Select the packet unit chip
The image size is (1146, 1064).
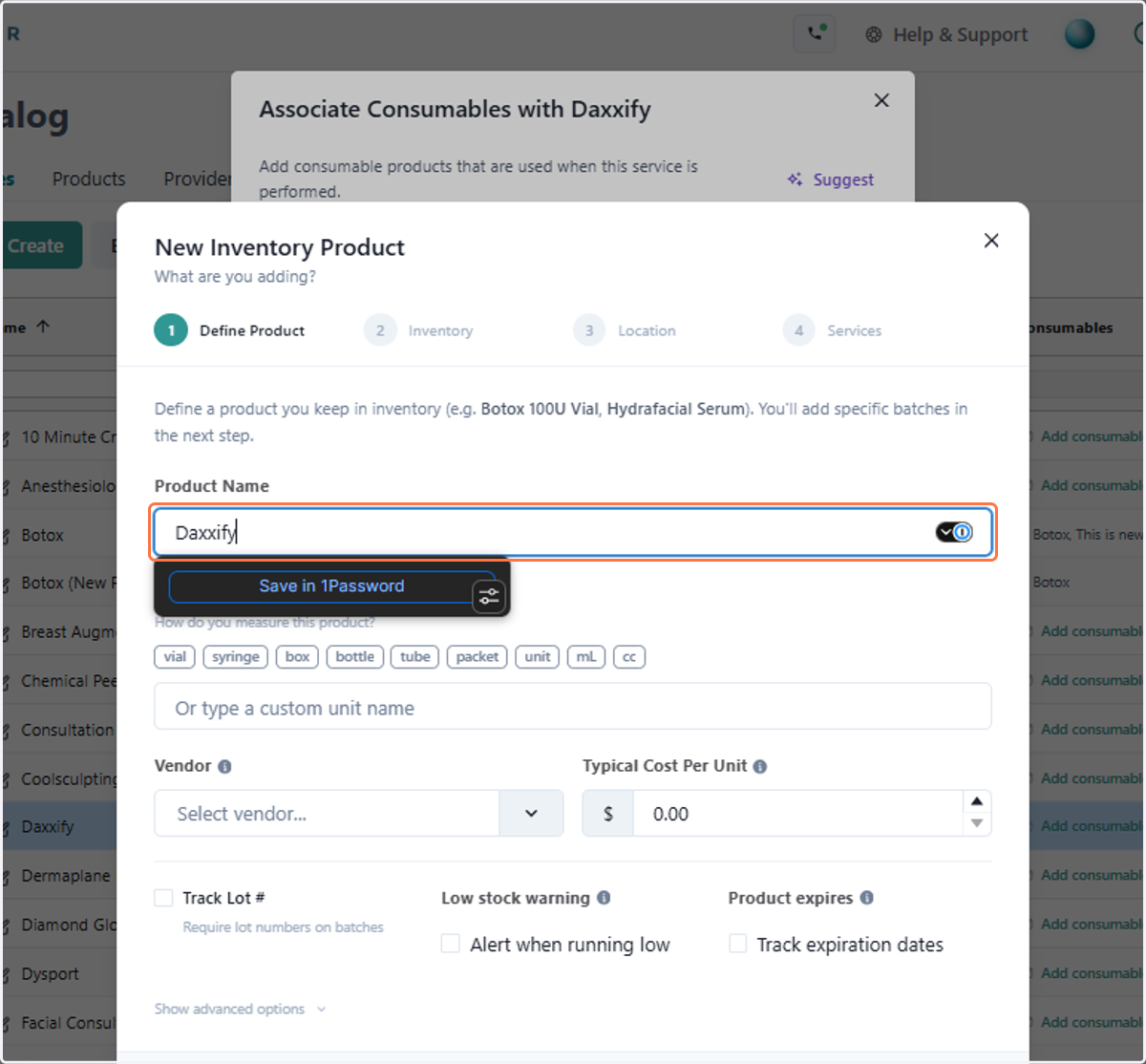[477, 657]
